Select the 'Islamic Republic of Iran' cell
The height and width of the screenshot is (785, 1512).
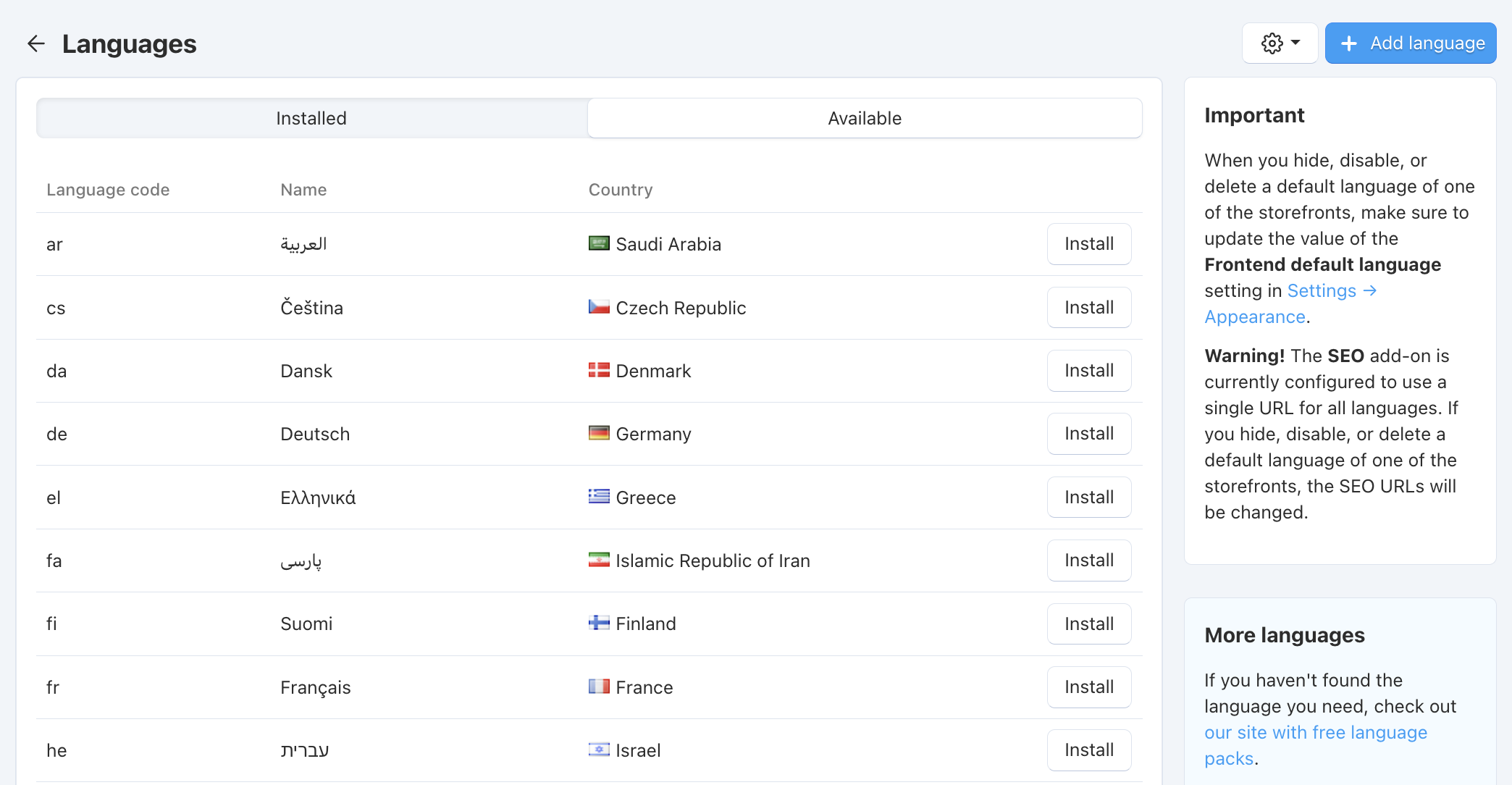[713, 561]
